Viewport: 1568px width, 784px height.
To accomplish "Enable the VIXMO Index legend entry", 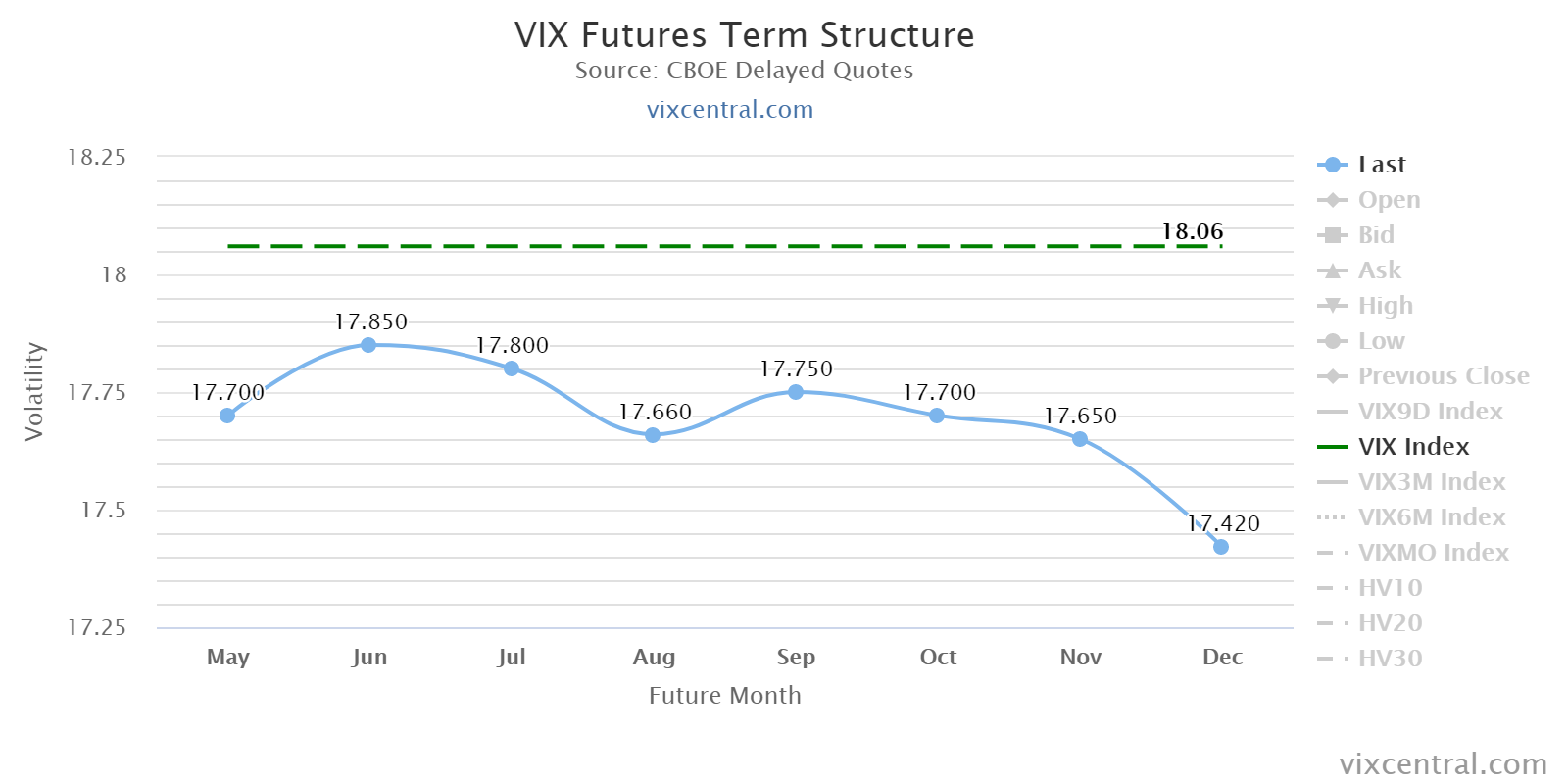I will [1433, 553].
